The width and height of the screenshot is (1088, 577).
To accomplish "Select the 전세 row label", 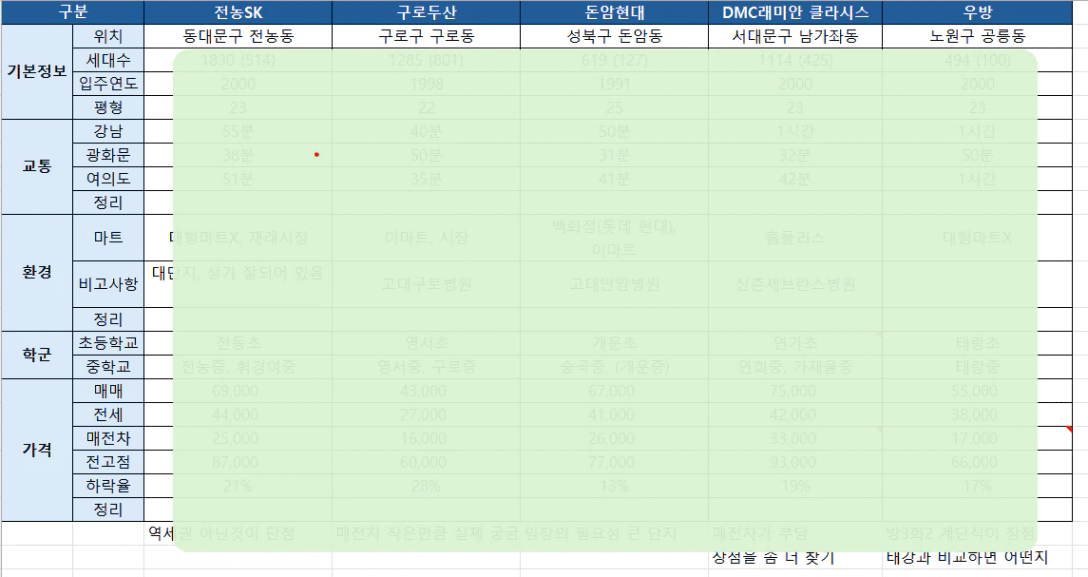I will point(108,415).
